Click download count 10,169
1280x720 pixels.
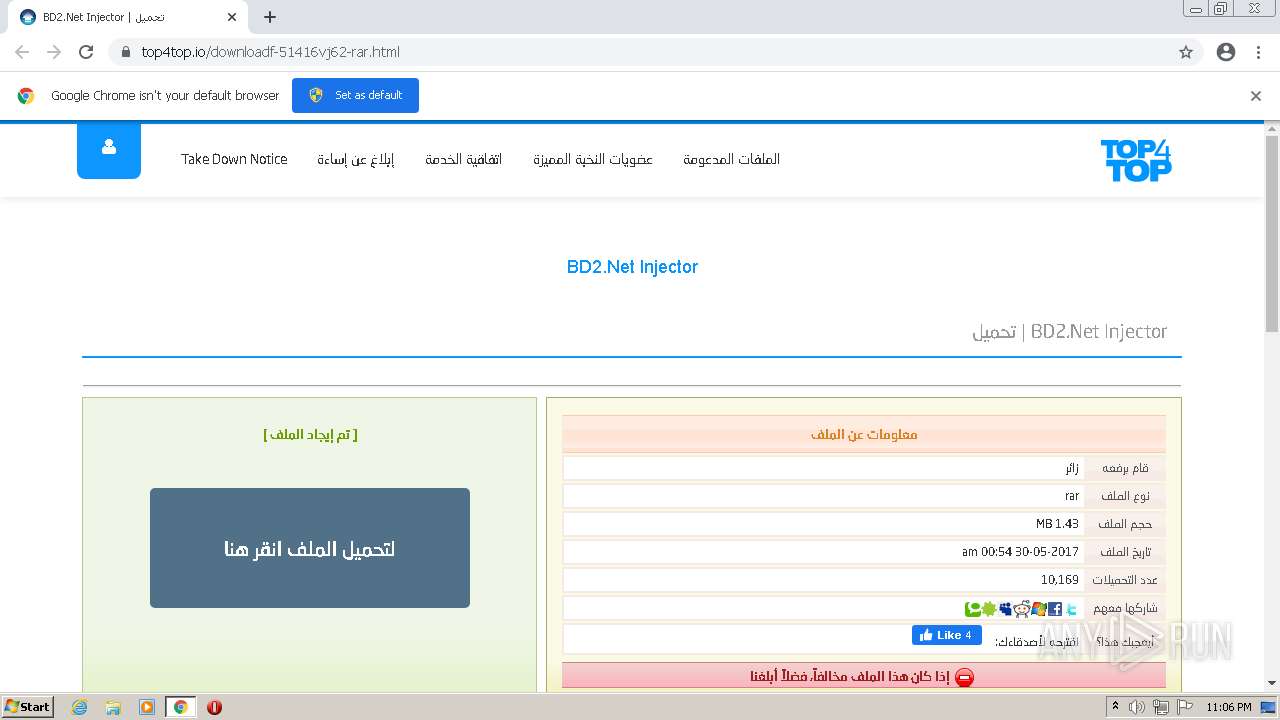point(1060,580)
